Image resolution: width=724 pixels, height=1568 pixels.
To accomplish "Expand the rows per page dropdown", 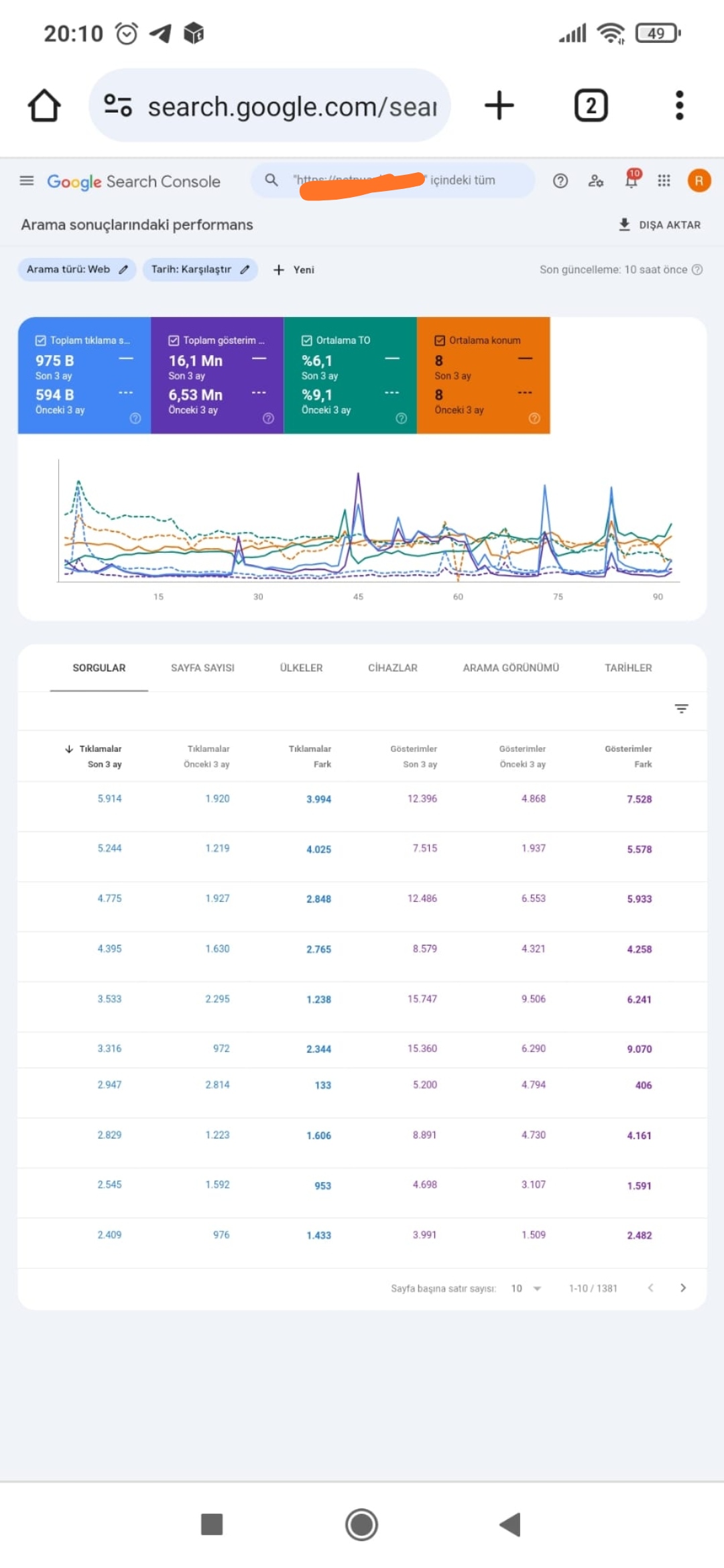I will tap(526, 1288).
